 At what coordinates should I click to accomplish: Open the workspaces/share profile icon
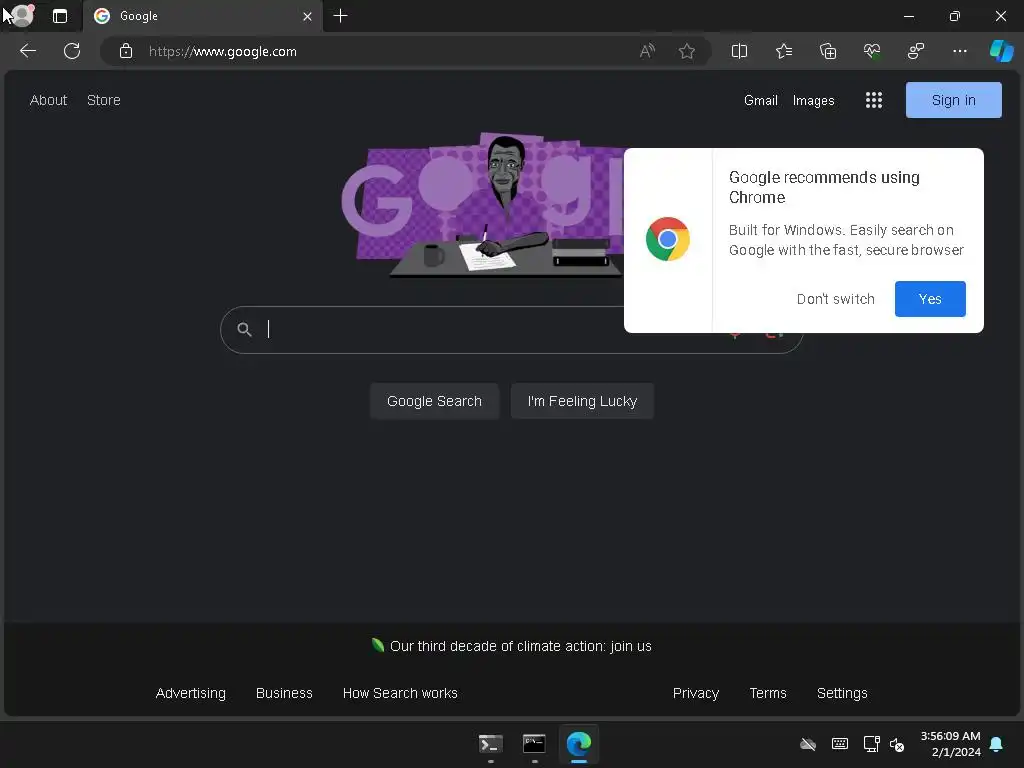pyautogui.click(x=916, y=51)
